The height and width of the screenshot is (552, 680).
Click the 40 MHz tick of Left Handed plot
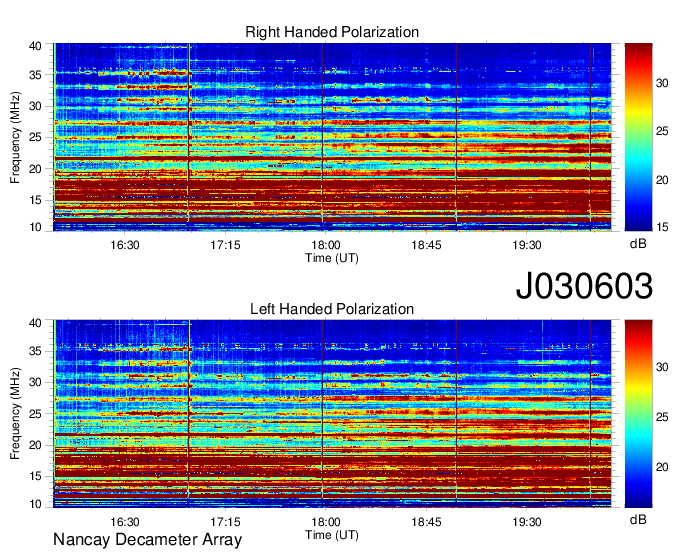point(35,323)
